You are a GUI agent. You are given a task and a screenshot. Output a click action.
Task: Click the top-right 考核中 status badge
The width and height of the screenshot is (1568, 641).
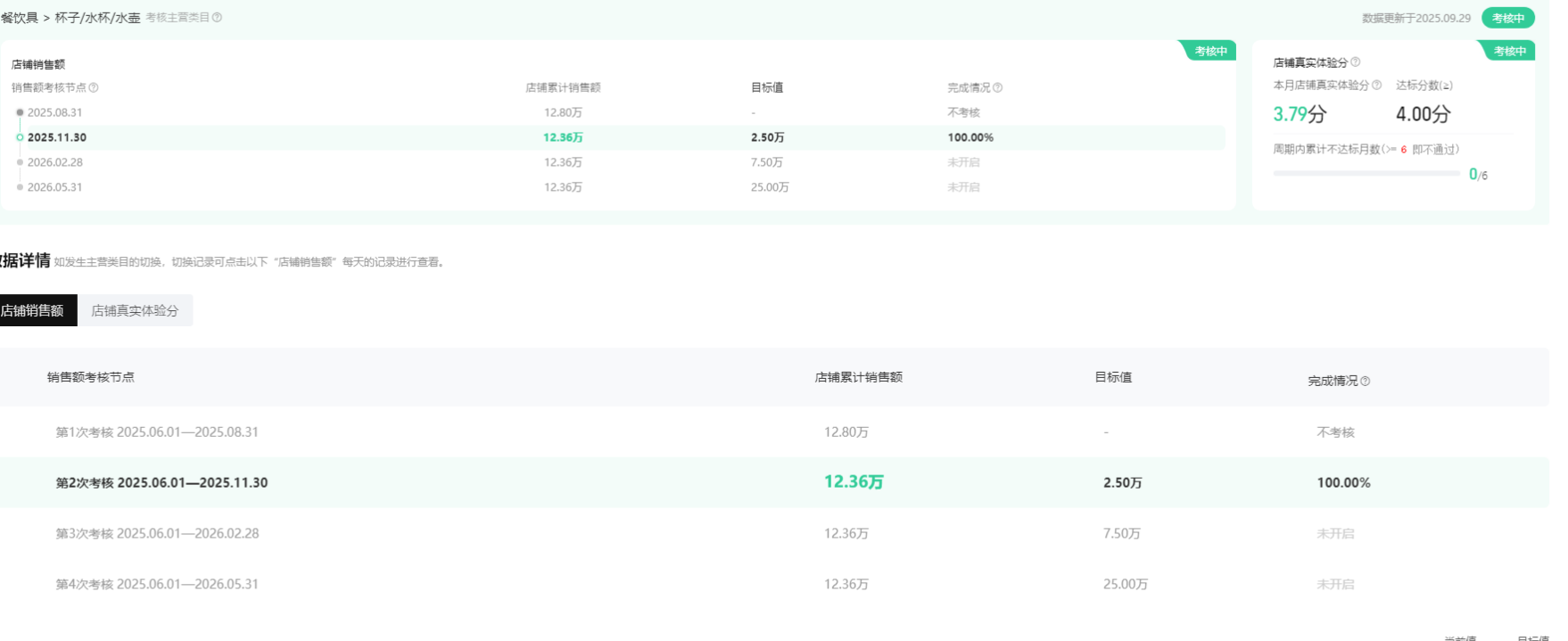click(1508, 18)
